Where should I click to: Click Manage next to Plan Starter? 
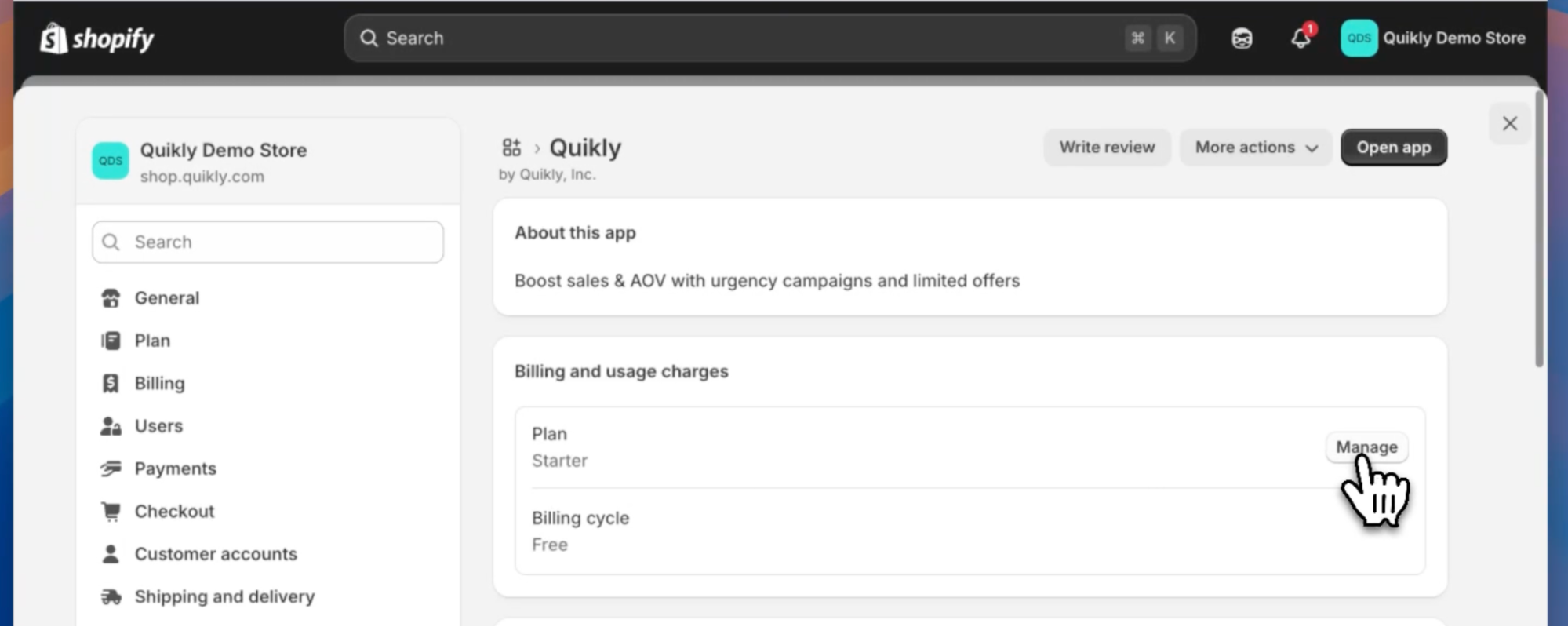pos(1366,447)
